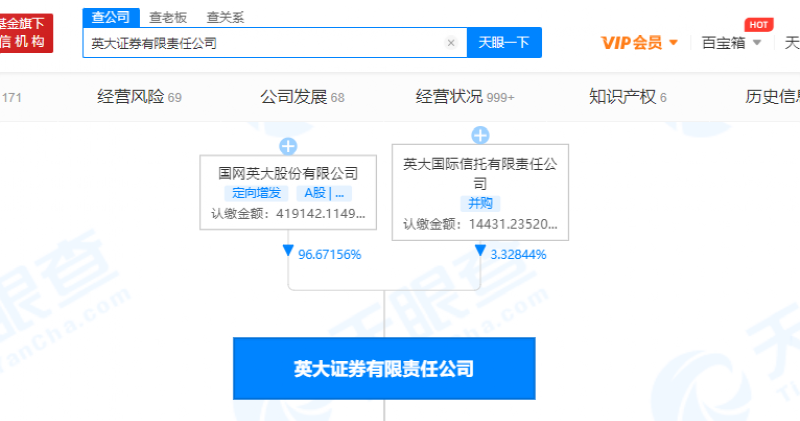Go to the 公司发展 section
Viewport: 800px width, 421px height.
(x=302, y=97)
